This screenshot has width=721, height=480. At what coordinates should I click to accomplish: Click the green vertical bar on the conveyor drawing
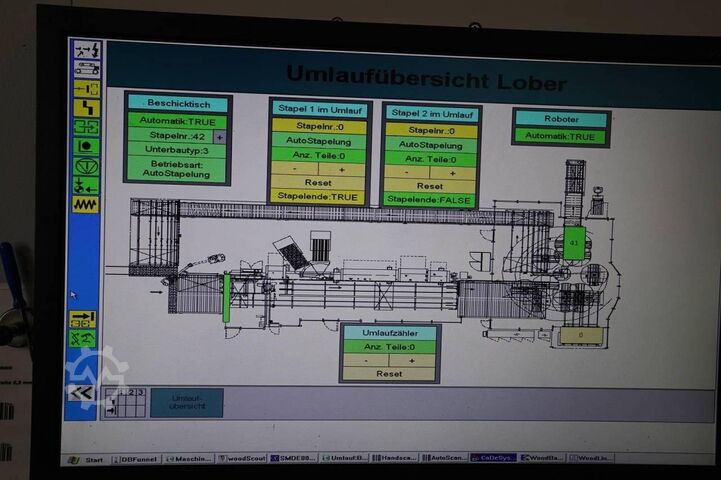(x=226, y=297)
